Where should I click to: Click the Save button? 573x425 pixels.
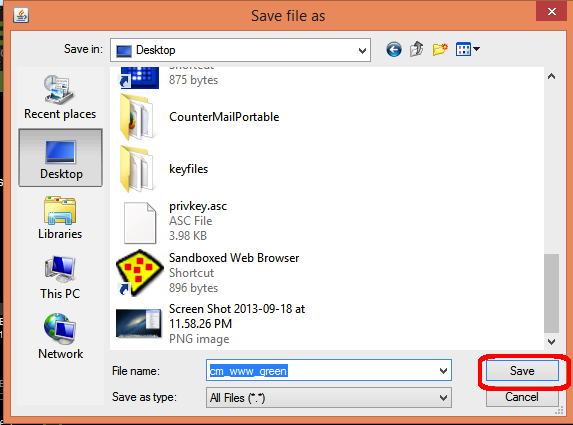tap(522, 371)
